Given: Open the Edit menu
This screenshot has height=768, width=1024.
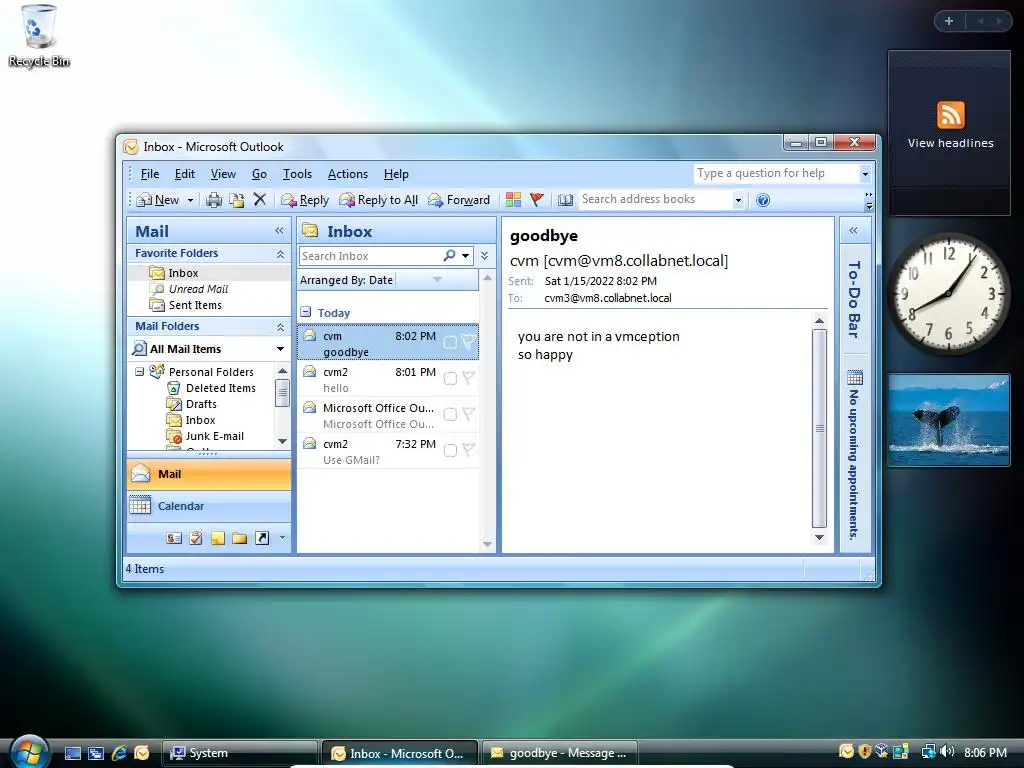Looking at the screenshot, I should tap(185, 174).
